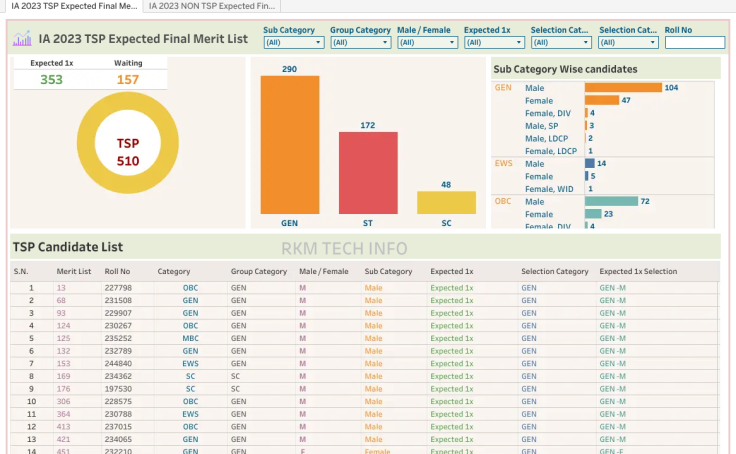Image resolution: width=736 pixels, height=454 pixels.
Task: Select merit list value 306
Action: click(63, 401)
